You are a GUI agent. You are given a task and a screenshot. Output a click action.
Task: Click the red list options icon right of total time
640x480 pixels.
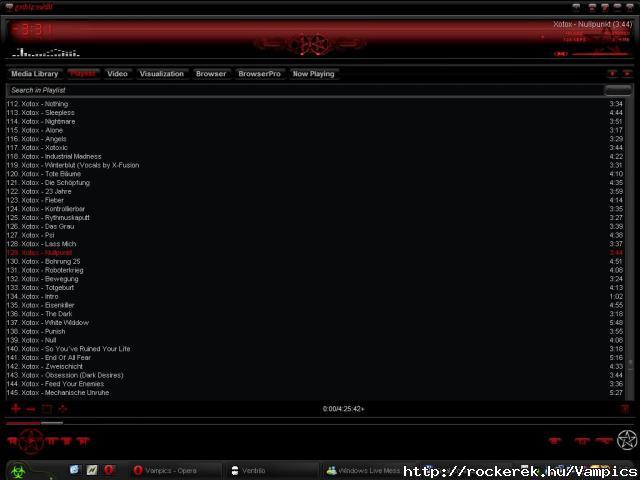tap(625, 409)
